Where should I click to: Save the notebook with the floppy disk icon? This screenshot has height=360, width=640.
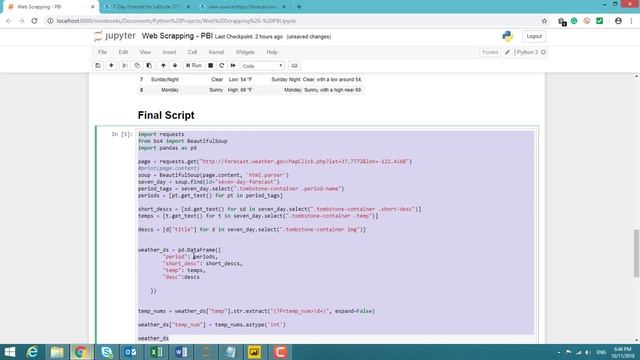coord(98,66)
